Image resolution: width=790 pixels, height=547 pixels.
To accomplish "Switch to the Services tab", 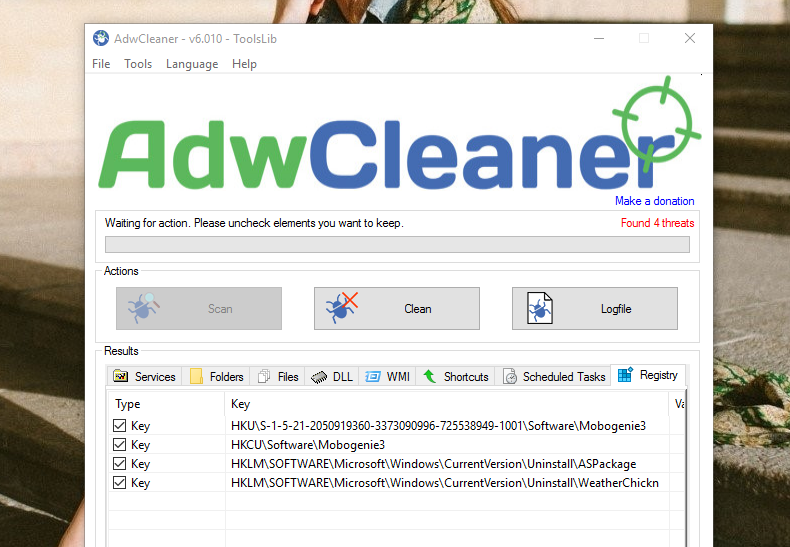I will pyautogui.click(x=145, y=376).
